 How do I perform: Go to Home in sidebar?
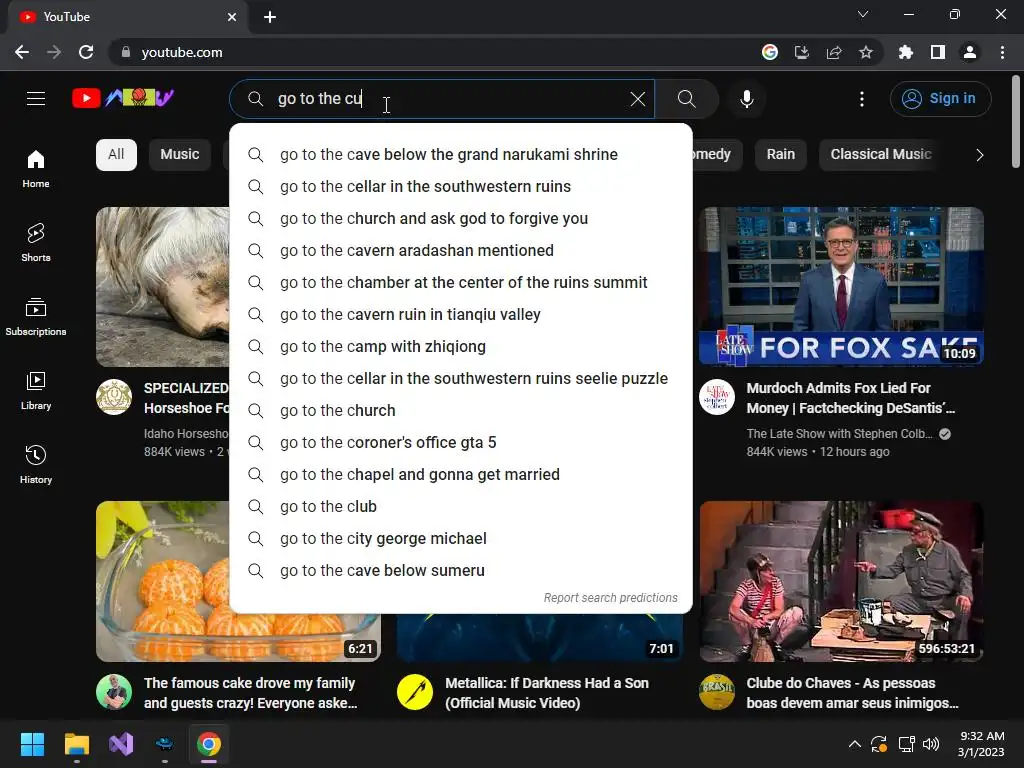tap(36, 169)
